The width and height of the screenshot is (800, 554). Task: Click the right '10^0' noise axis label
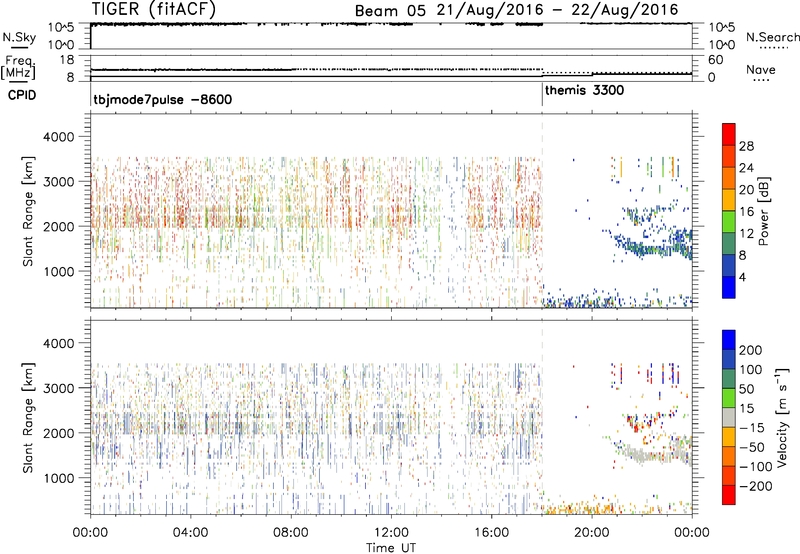pos(721,45)
